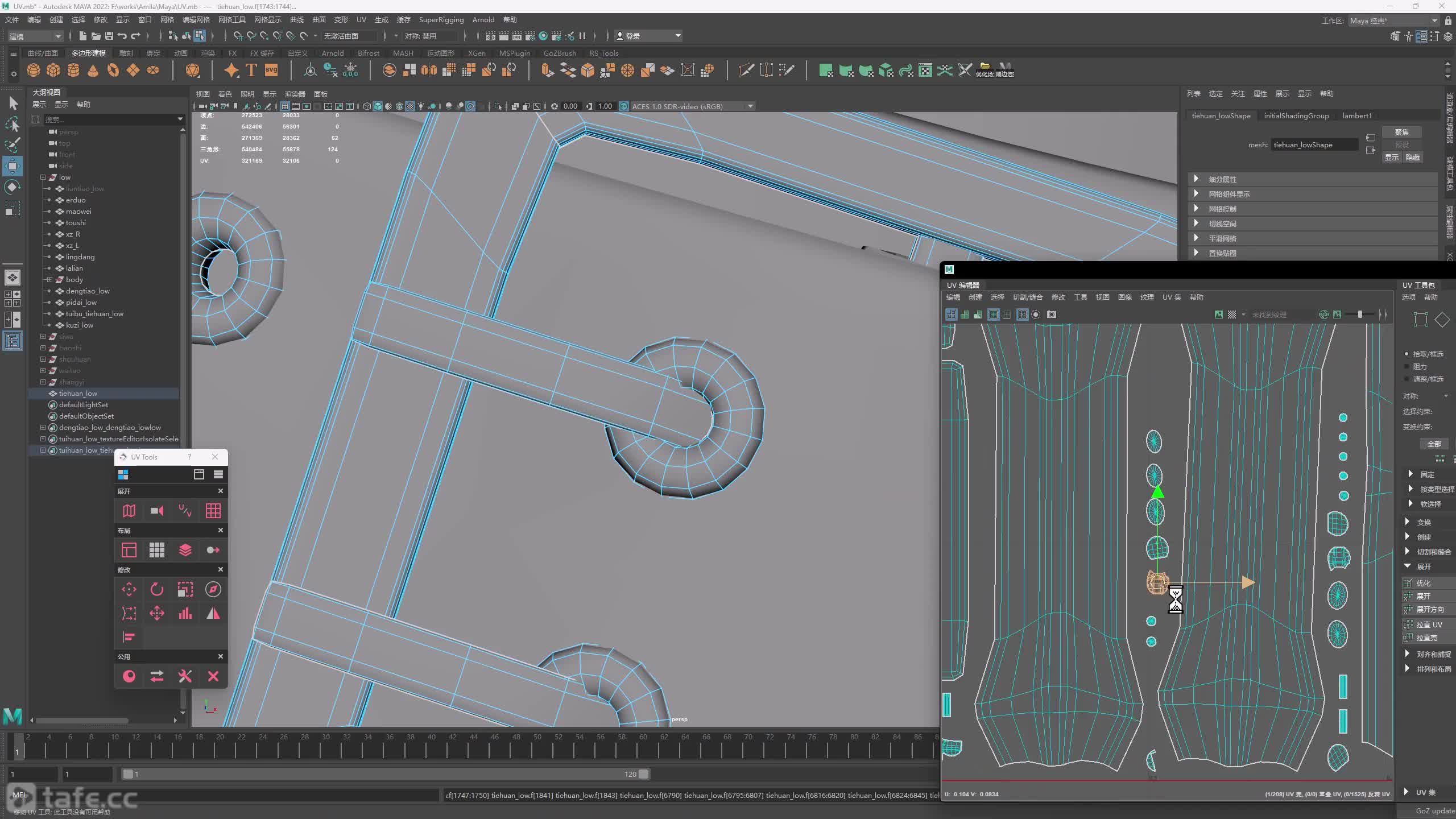Click the range slider bar handle near 120
This screenshot has height=819, width=1456.
(x=643, y=774)
